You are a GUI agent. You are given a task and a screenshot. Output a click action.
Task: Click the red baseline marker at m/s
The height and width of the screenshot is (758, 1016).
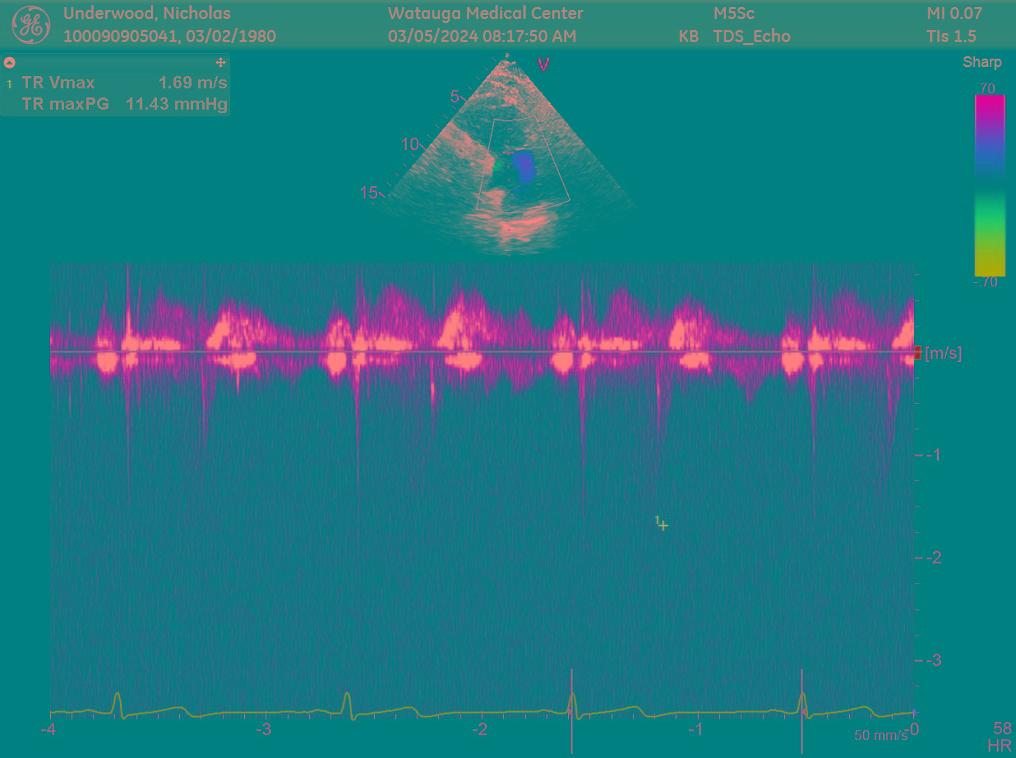[x=917, y=352]
